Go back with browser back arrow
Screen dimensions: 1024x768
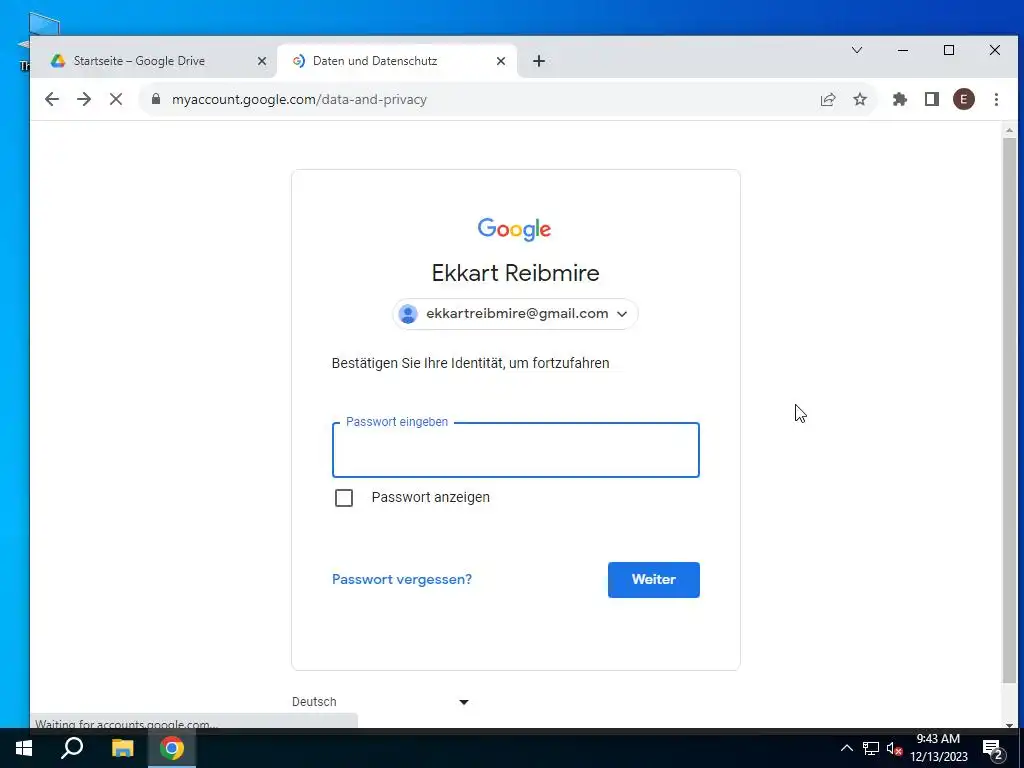pos(52,99)
